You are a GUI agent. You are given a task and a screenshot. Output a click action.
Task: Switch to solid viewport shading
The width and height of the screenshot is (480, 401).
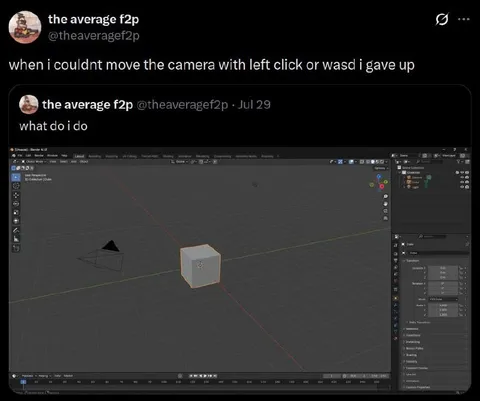pos(373,162)
